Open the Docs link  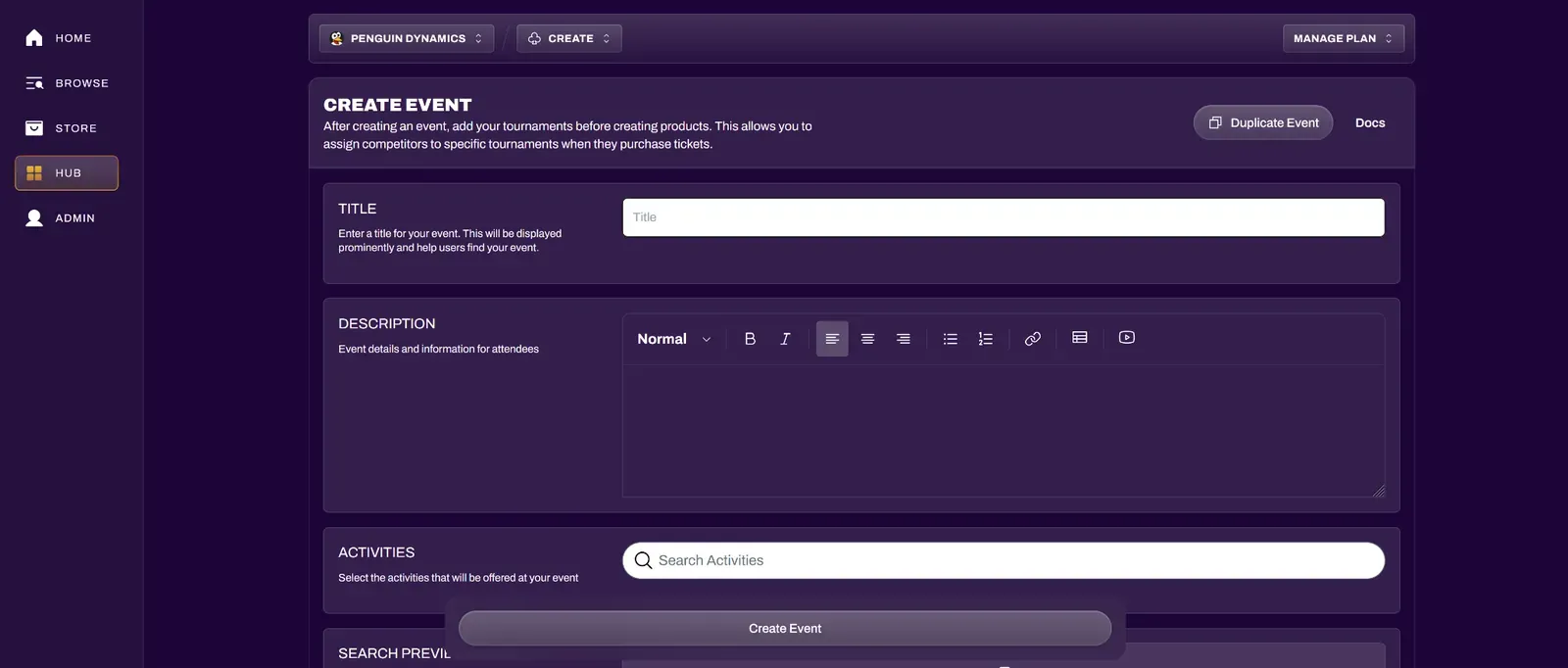tap(1370, 122)
